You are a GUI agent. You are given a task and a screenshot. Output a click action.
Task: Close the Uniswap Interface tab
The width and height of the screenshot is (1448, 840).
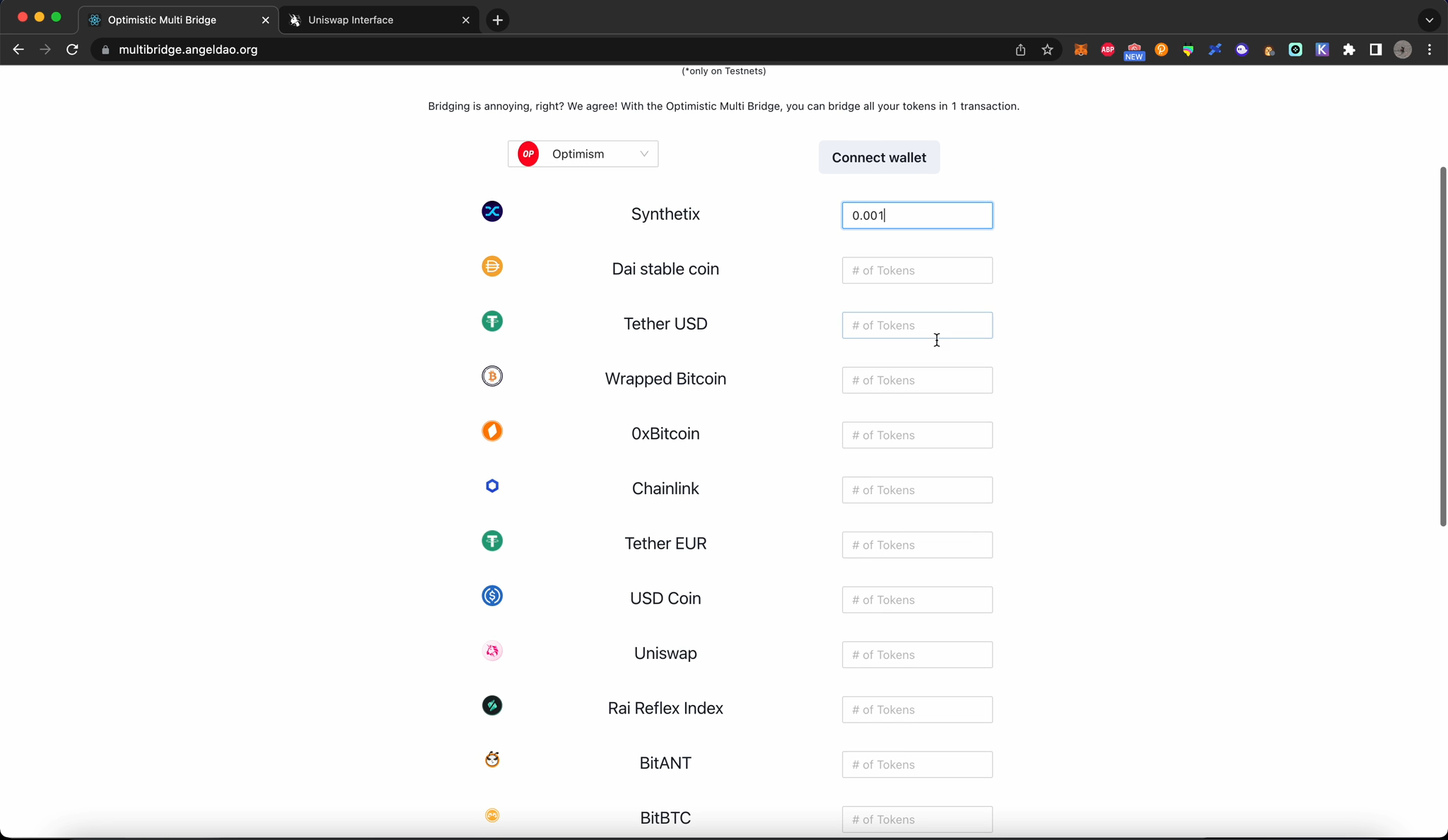[x=465, y=20]
